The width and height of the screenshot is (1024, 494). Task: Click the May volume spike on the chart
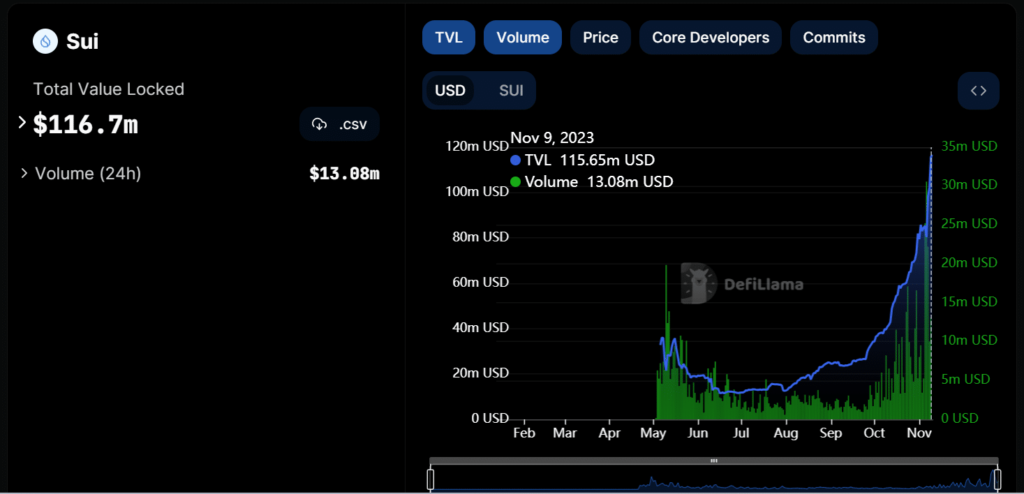click(x=666, y=300)
